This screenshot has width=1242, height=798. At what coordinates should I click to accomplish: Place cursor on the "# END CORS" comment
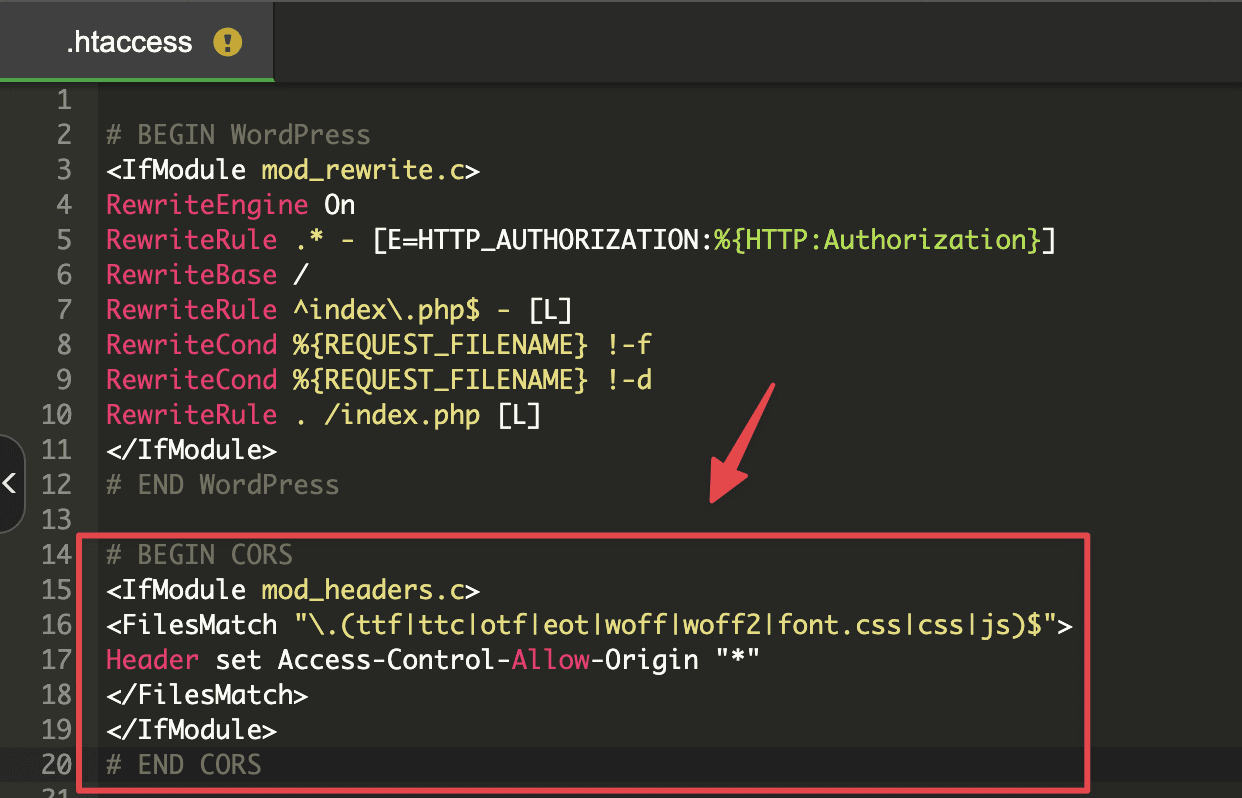184,765
